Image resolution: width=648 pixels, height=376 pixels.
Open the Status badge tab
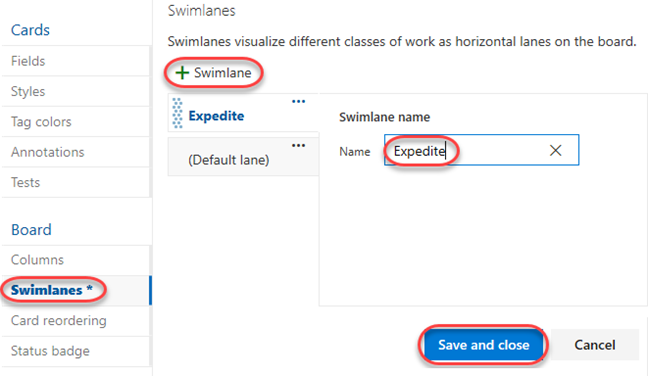(x=76, y=351)
